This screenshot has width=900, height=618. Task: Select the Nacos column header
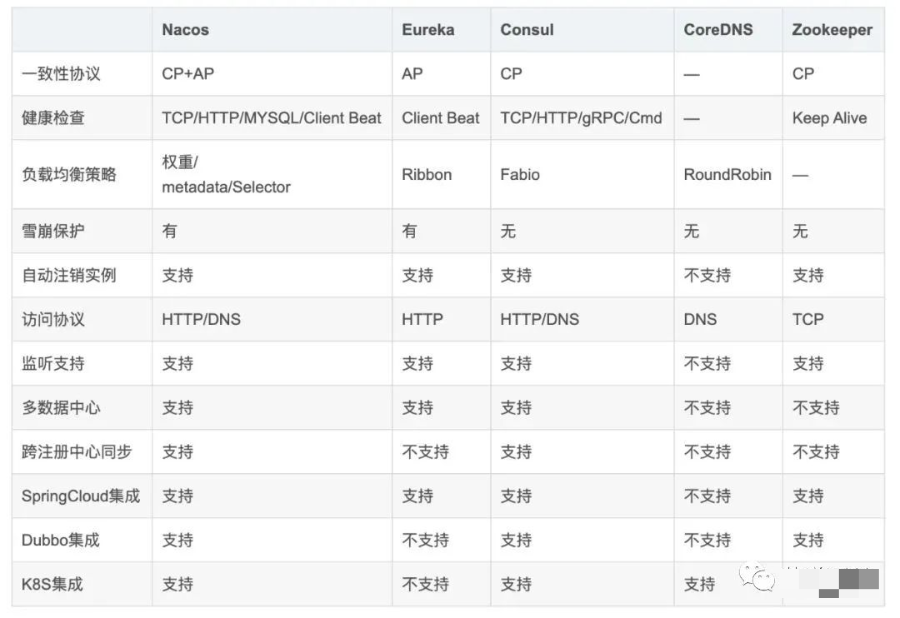[186, 30]
